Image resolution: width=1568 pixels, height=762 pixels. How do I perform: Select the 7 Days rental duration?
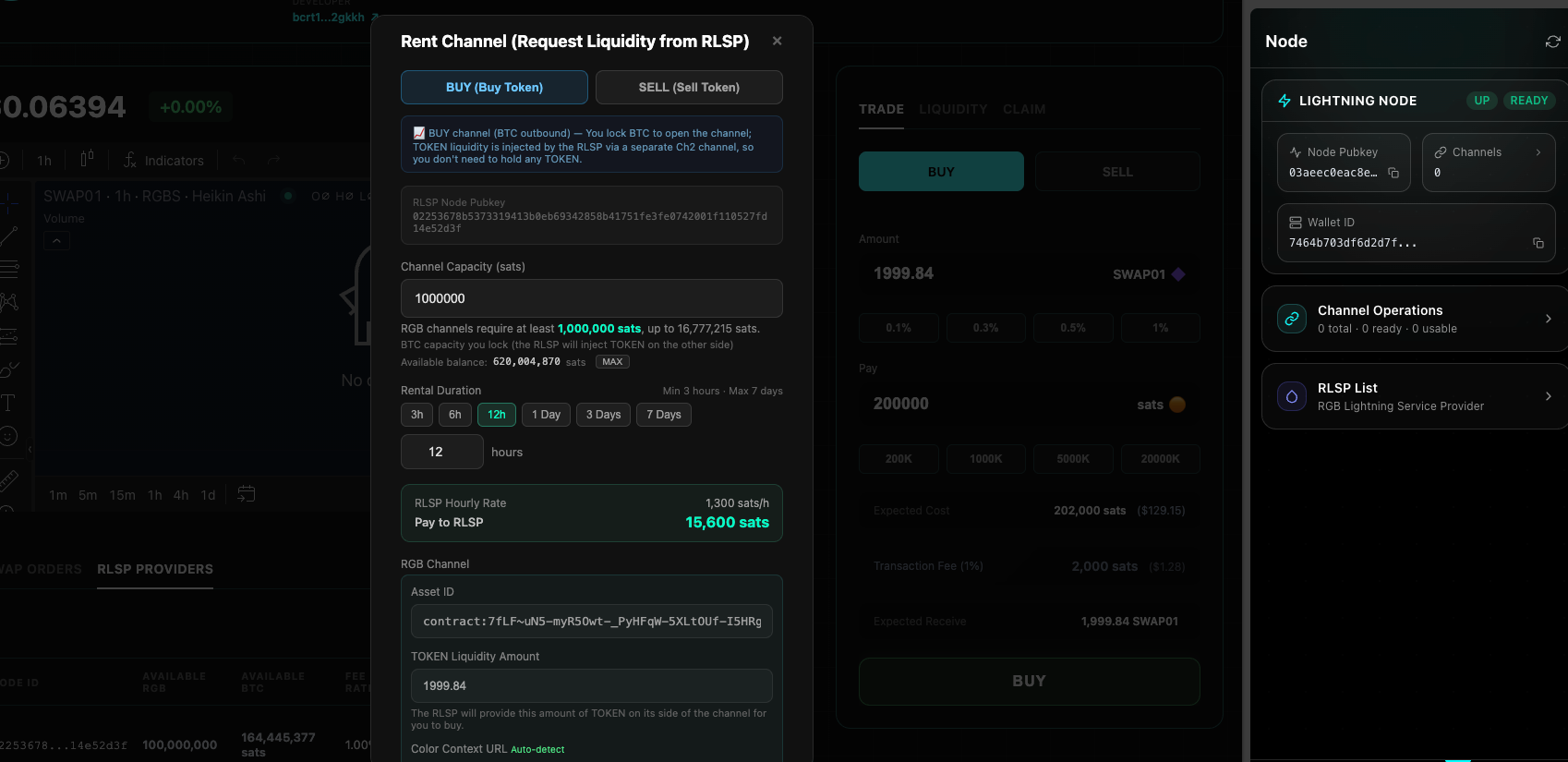(663, 415)
